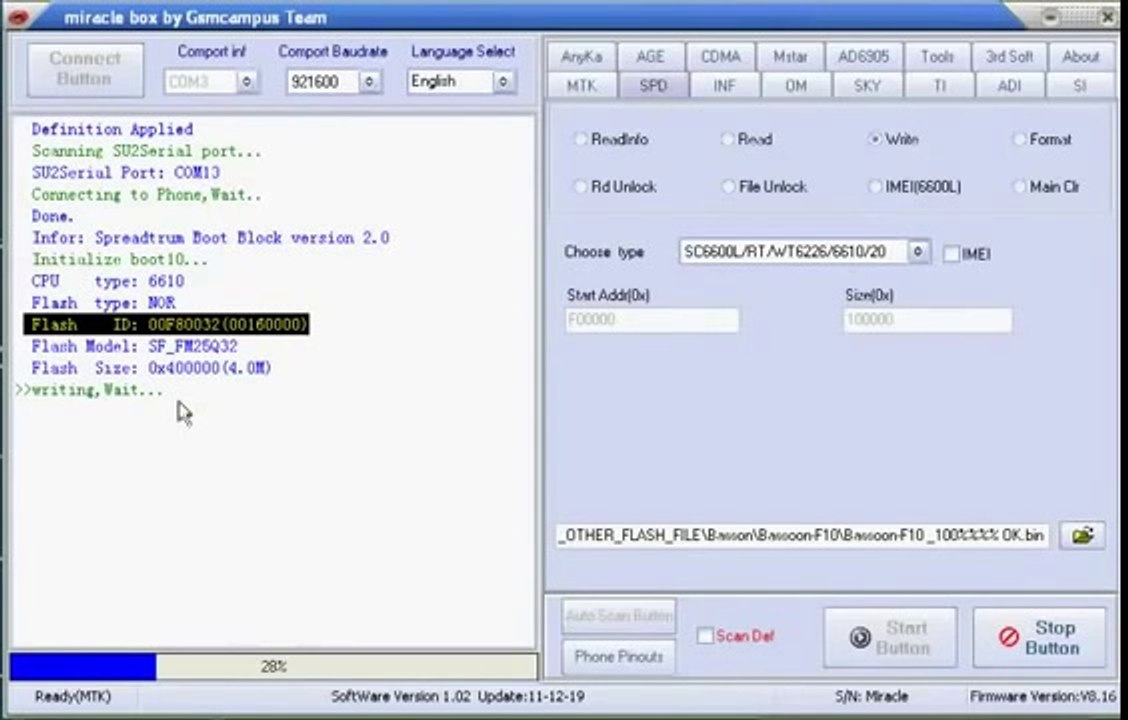This screenshot has height=720, width=1128.
Task: Open the flash file browse folder icon
Action: click(x=1083, y=536)
